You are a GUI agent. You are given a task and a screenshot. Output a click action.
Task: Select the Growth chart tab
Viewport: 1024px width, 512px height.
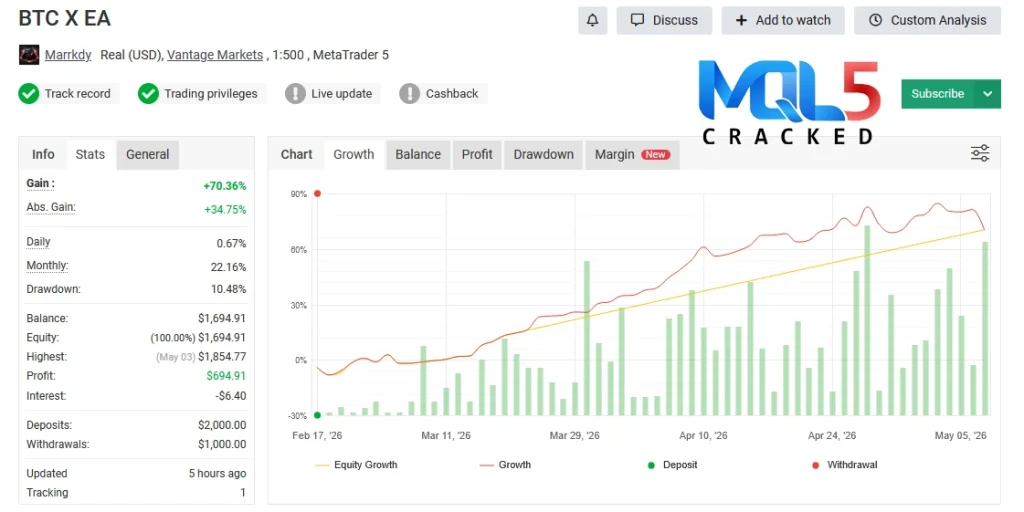point(353,155)
